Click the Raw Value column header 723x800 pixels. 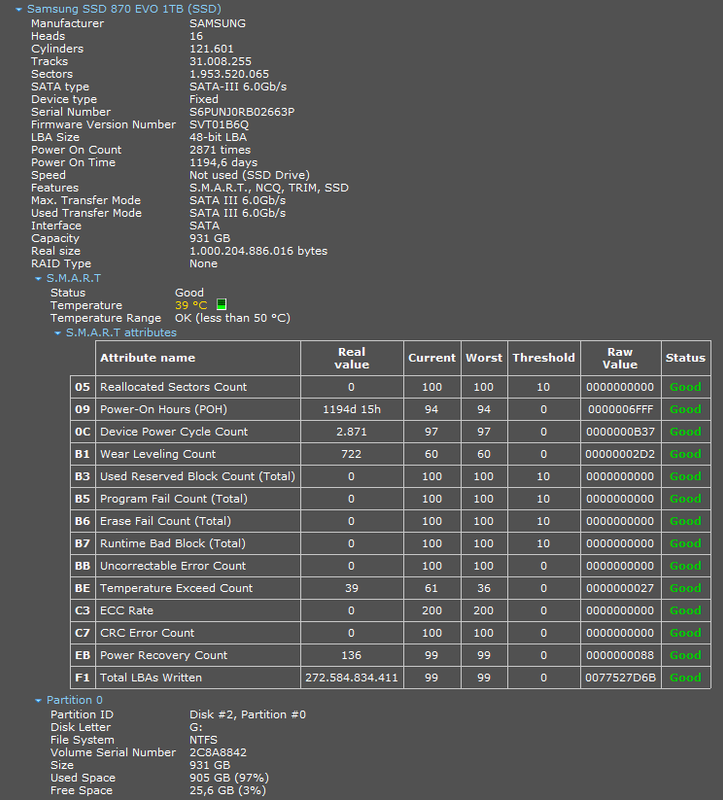[x=620, y=358]
